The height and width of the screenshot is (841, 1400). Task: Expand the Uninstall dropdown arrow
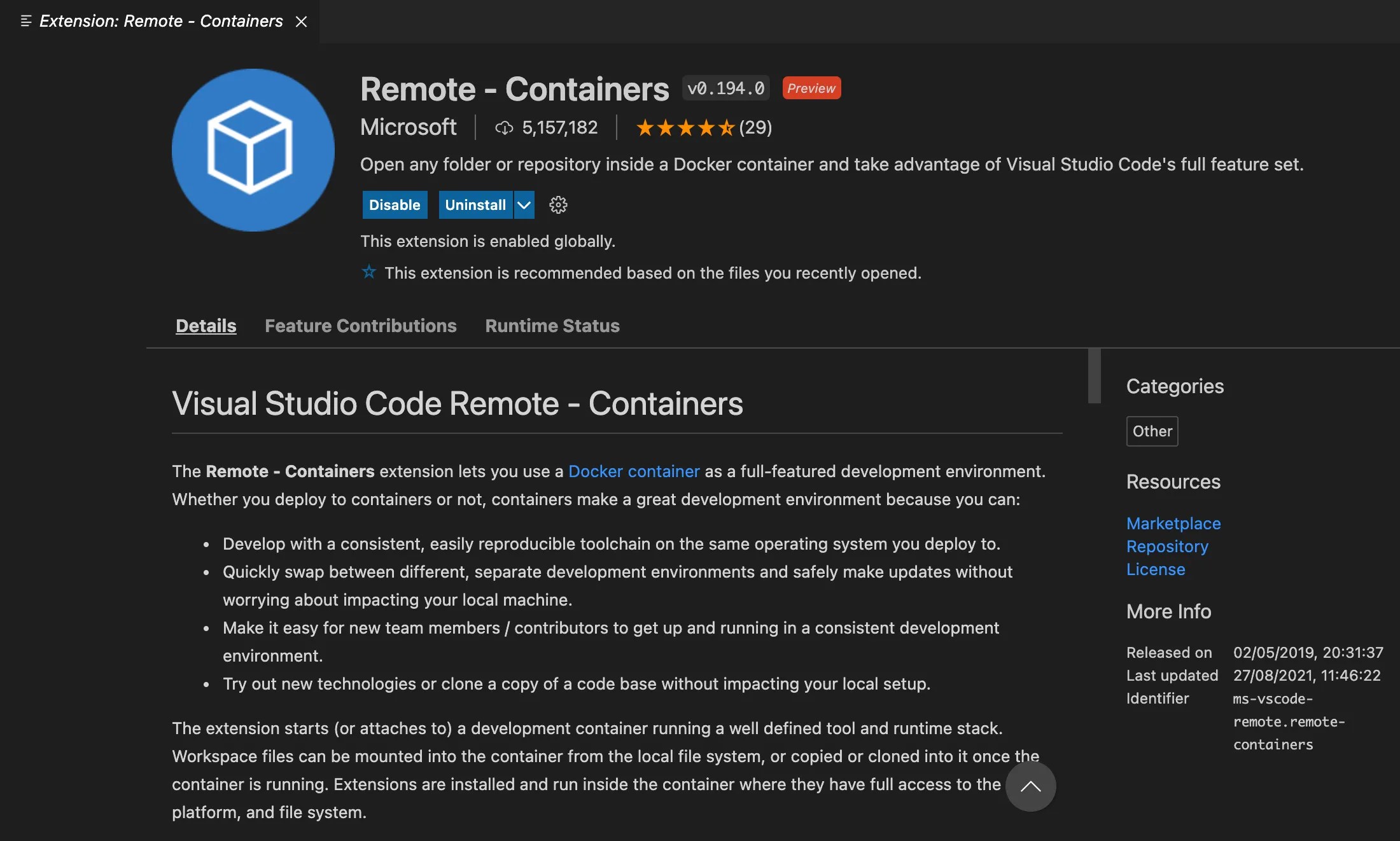pyautogui.click(x=524, y=205)
